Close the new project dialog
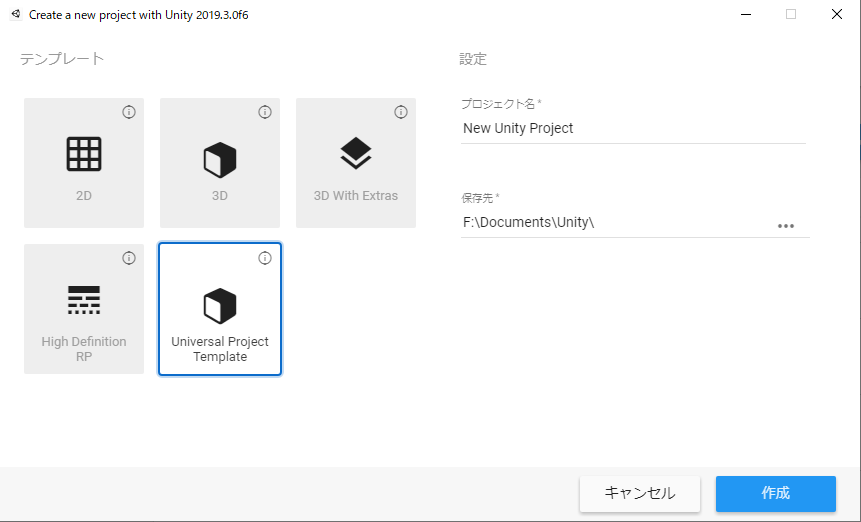861x522 pixels. pos(836,14)
